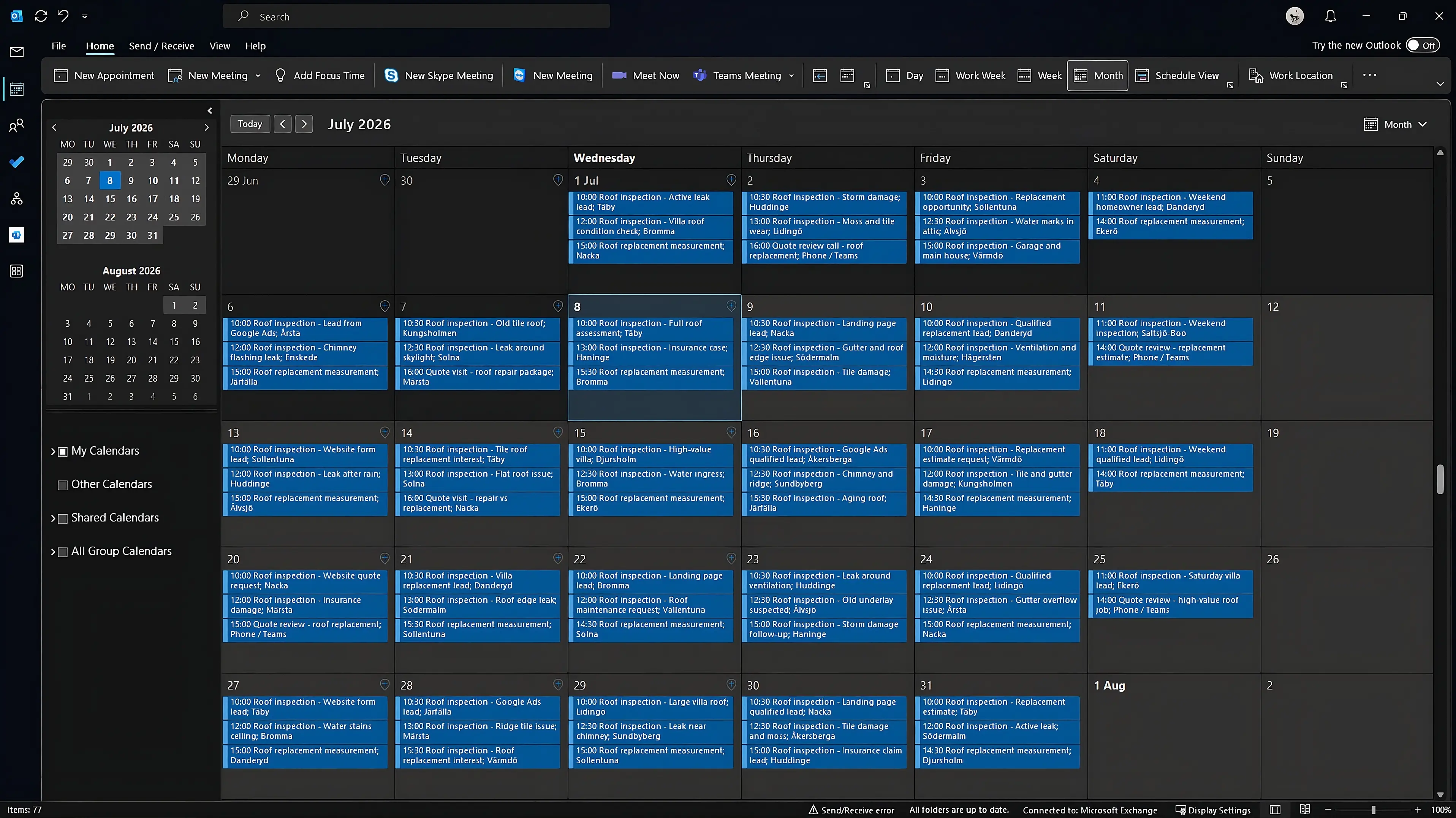The width and height of the screenshot is (1456, 818).
Task: Go to next month using forward arrow button
Action: 304,124
